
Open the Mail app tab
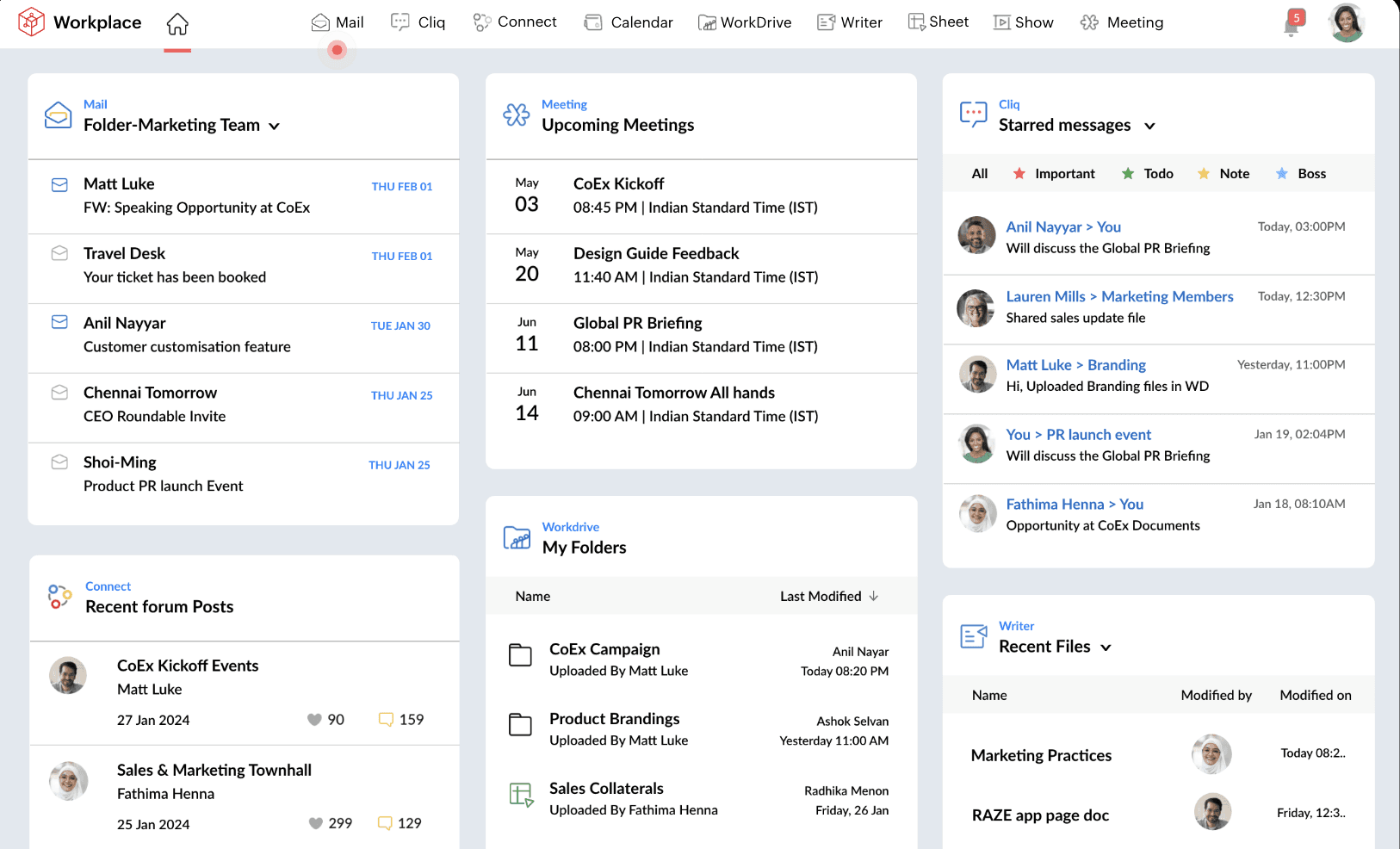tap(338, 22)
